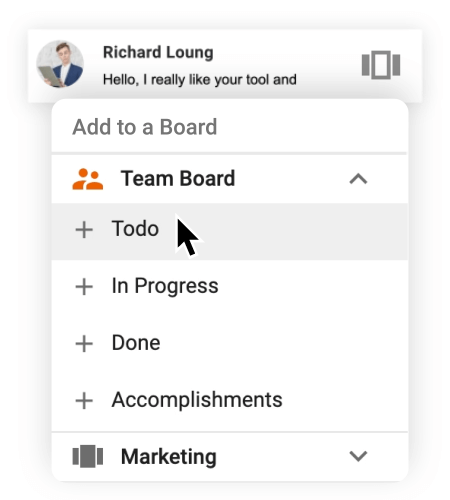The height and width of the screenshot is (500, 450).
Task: Click the 'Add to a Board' header
Action: [145, 127]
